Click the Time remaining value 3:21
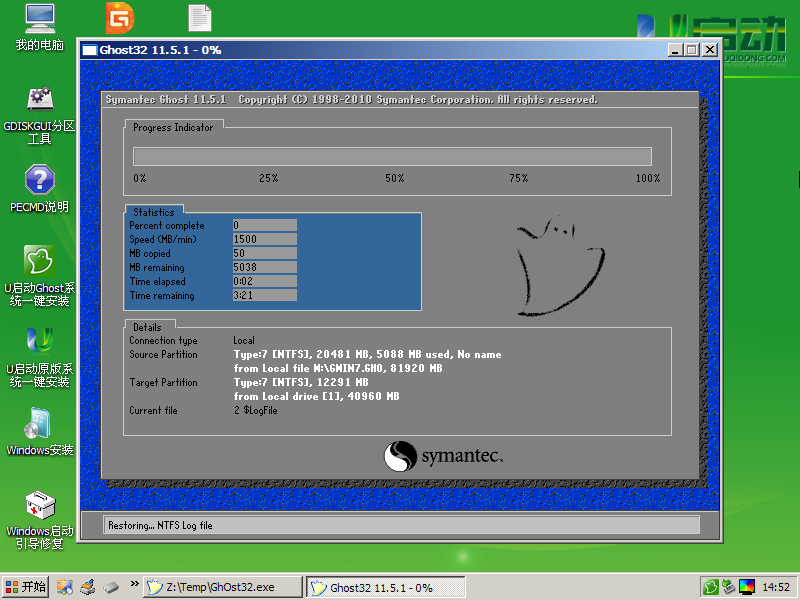 (265, 295)
